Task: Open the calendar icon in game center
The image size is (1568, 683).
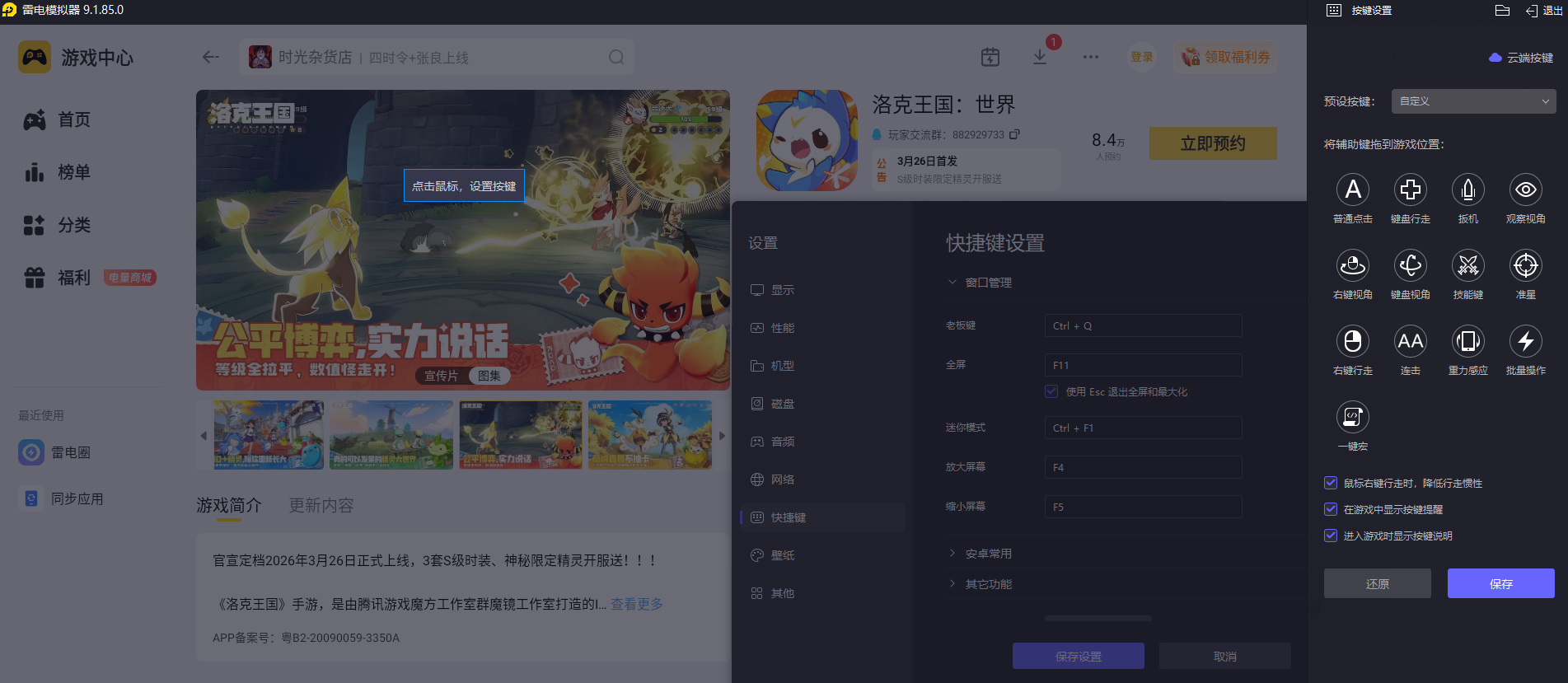Action: point(990,57)
